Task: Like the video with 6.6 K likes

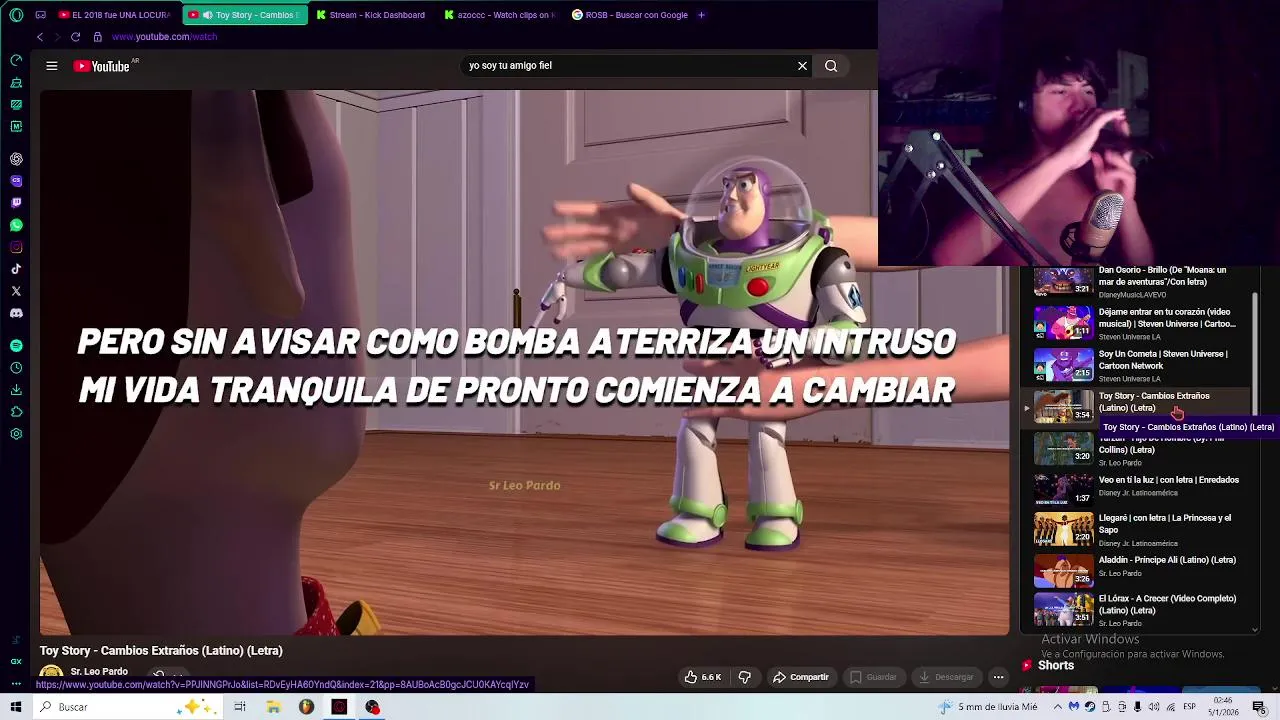Action: pyautogui.click(x=703, y=677)
